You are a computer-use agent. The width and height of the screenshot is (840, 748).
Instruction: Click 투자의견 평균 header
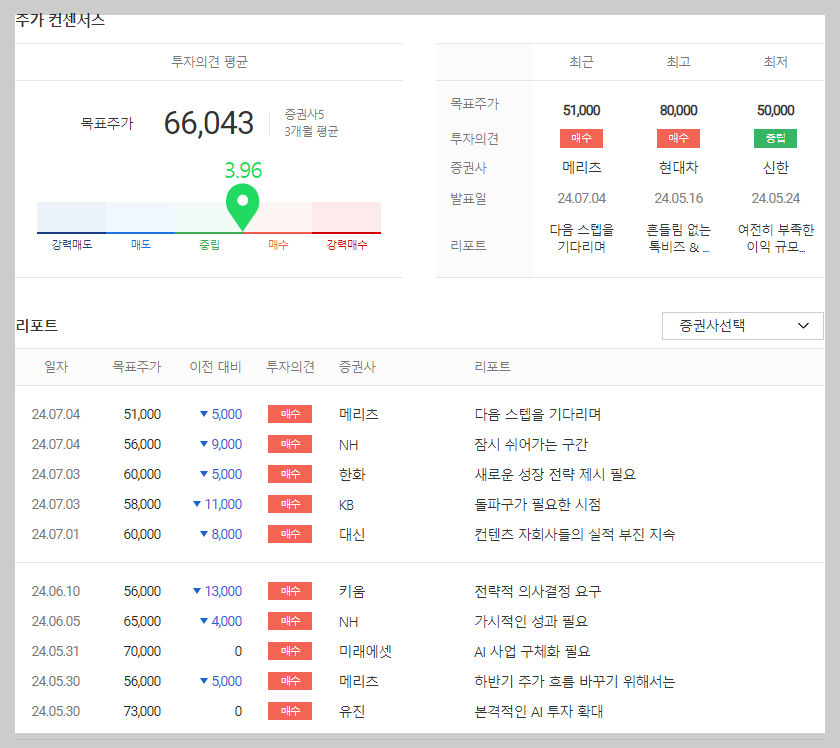(209, 62)
